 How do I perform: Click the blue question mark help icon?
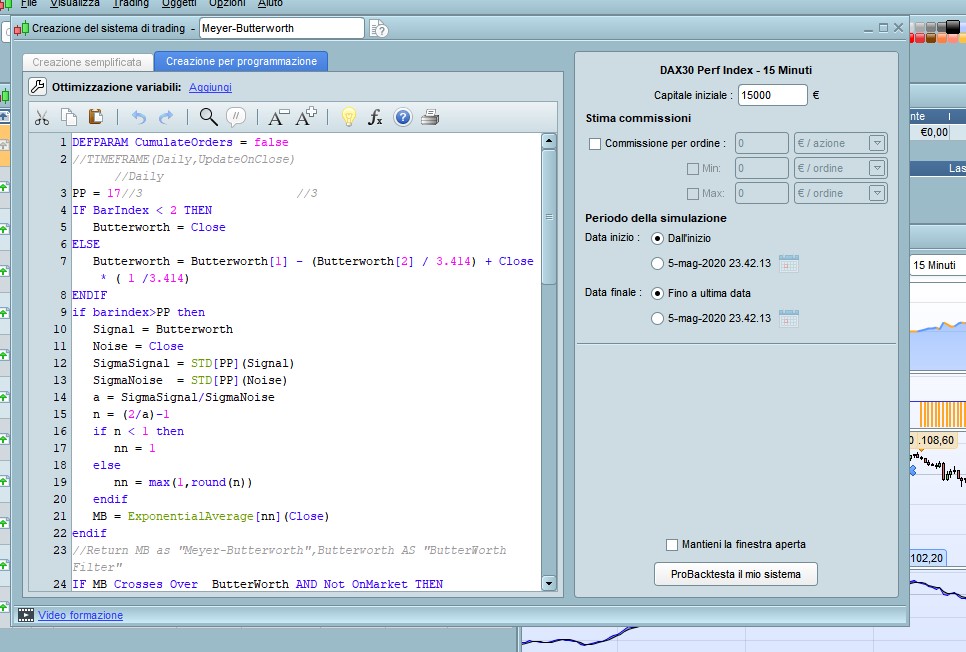pyautogui.click(x=403, y=118)
